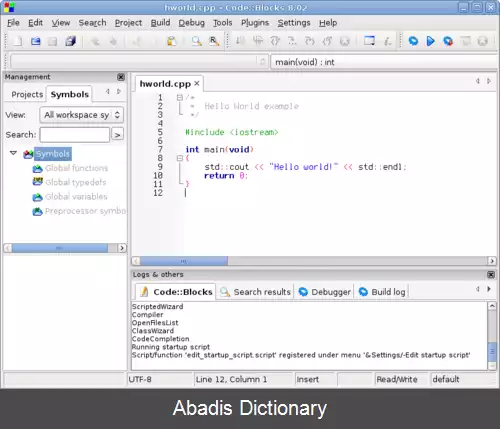Open the Plugins menu
This screenshot has height=429, width=500.
255,23
